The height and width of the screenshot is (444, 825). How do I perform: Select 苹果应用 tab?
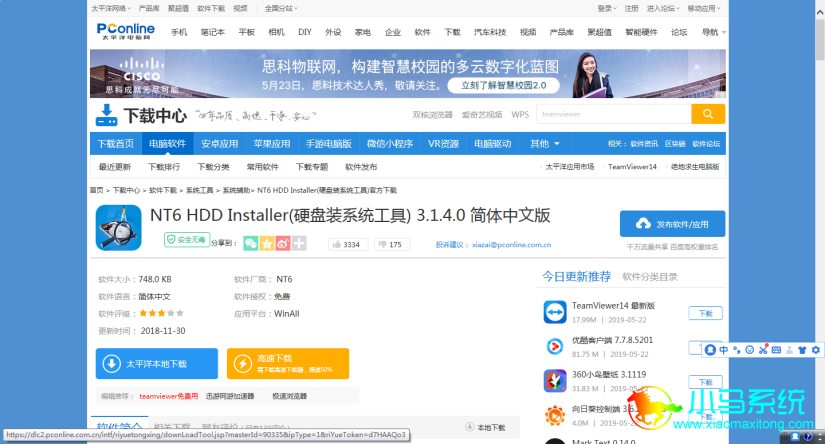271,144
